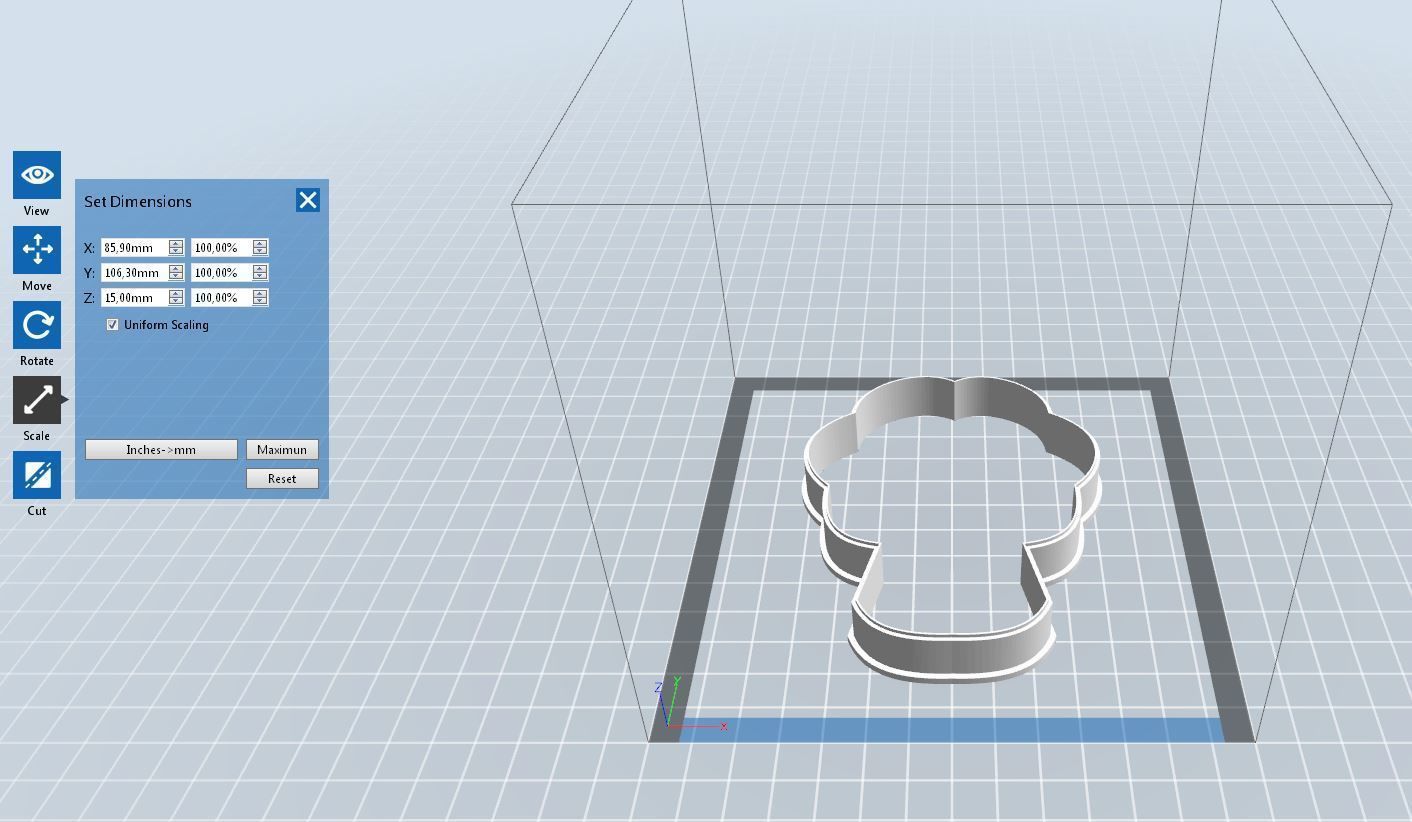Toggle the Uniform Scaling checkbox
The height and width of the screenshot is (822, 1412).
tap(112, 325)
